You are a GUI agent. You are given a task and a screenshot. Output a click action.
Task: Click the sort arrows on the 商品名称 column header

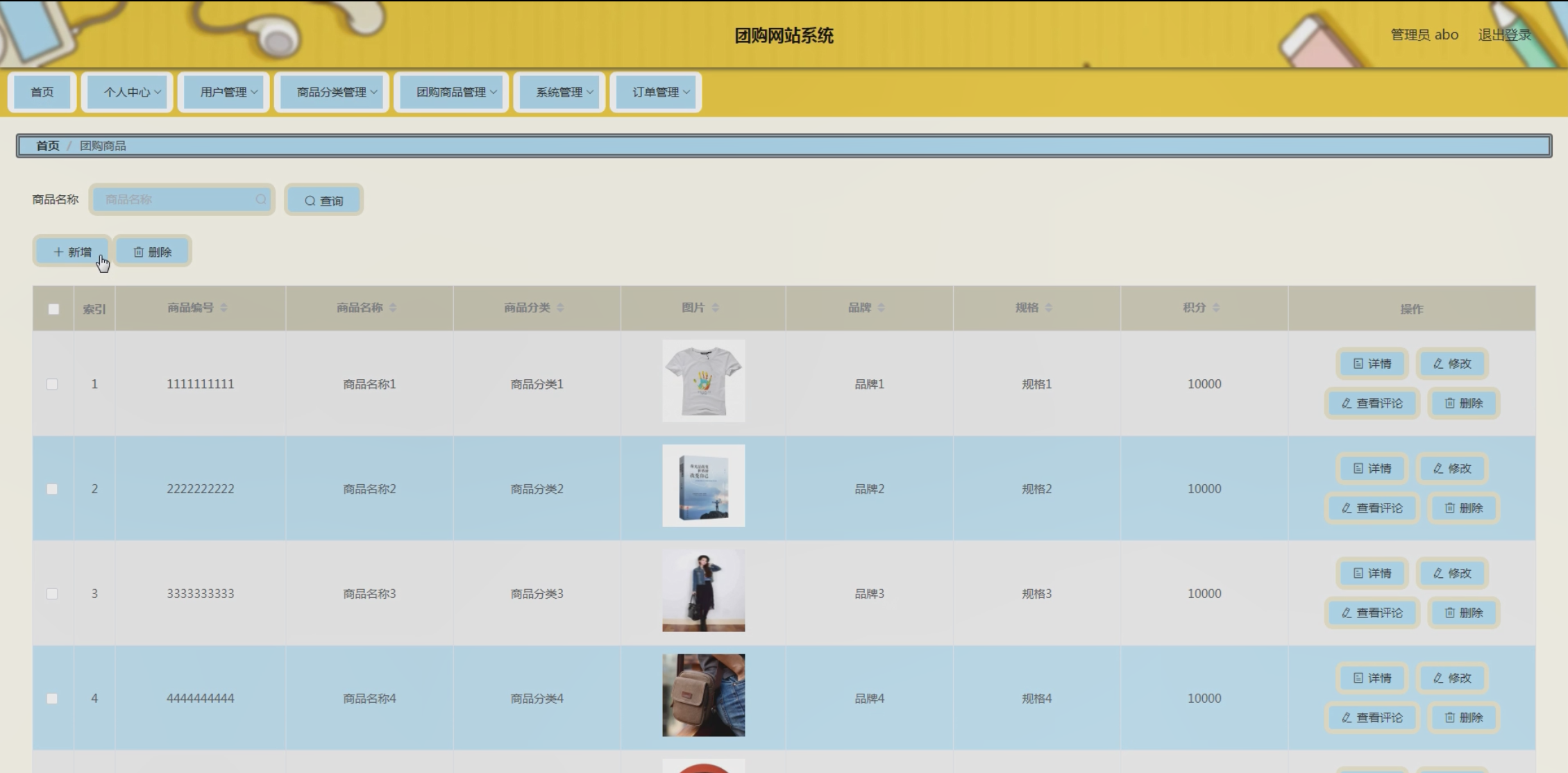393,308
